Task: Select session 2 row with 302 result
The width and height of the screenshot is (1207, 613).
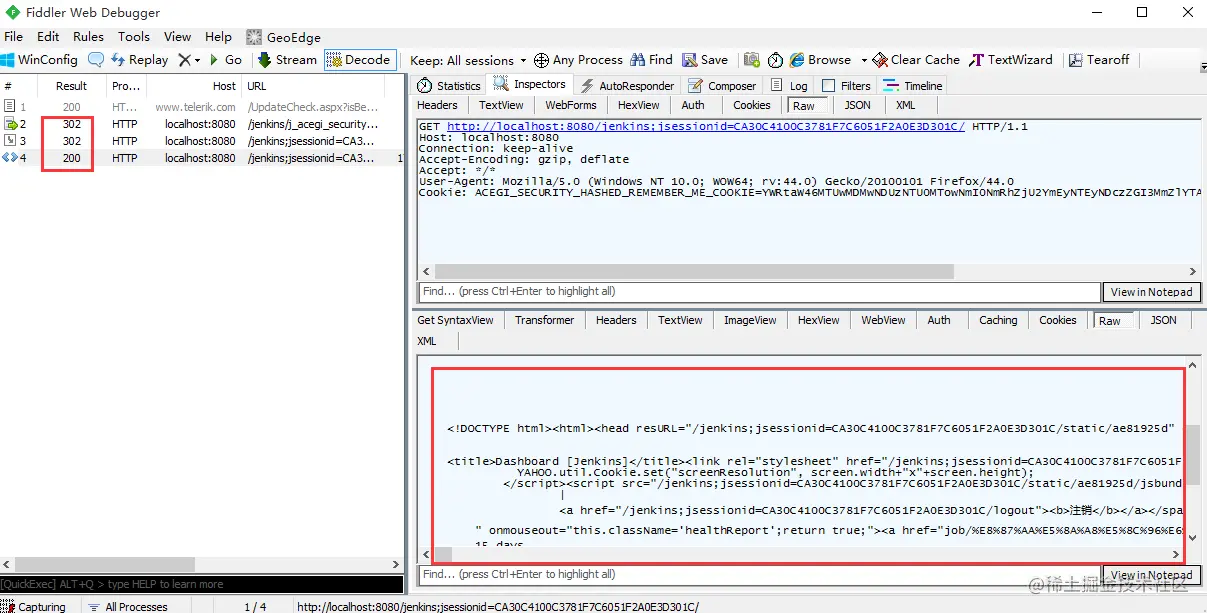Action: point(200,124)
